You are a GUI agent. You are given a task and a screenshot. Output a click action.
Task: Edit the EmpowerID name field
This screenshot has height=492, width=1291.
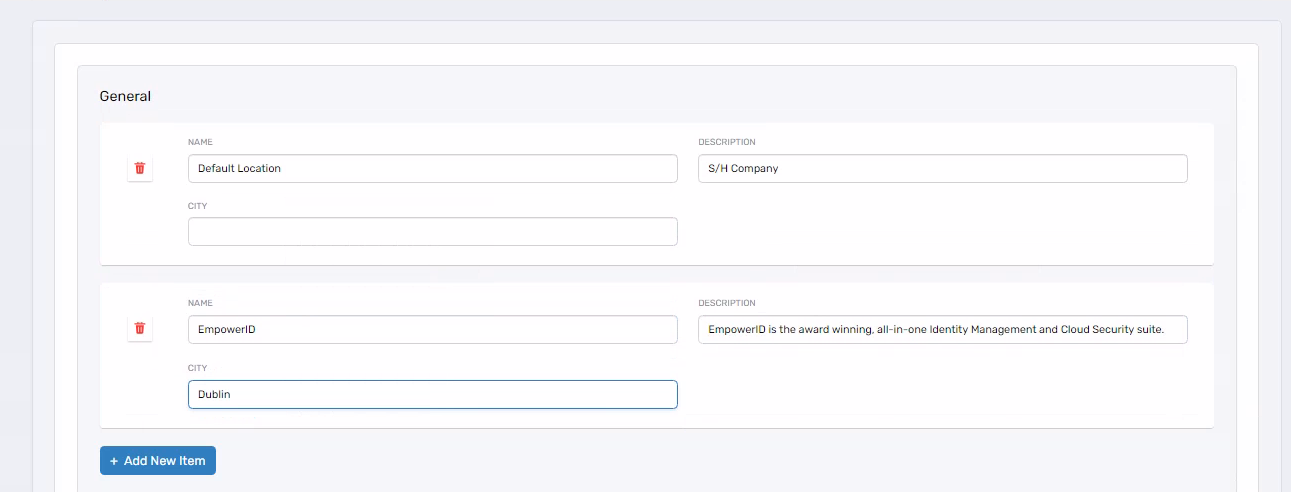tap(433, 329)
